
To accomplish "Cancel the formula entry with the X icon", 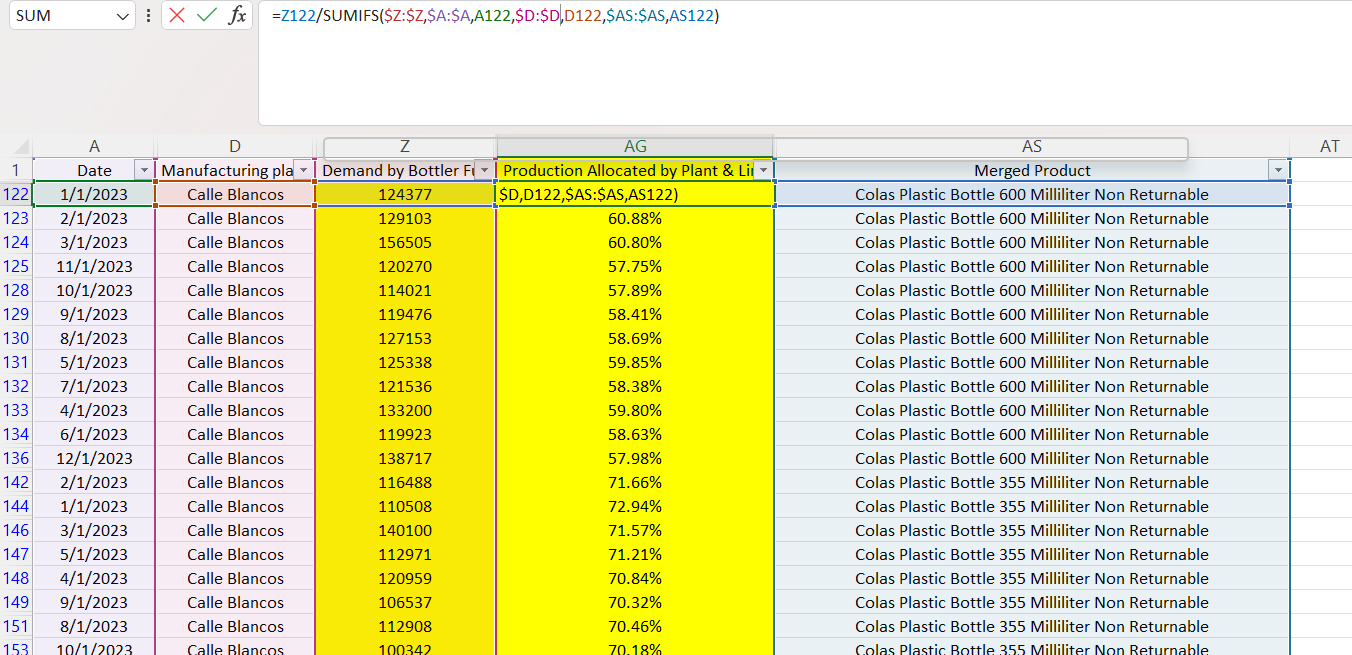I will 177,15.
